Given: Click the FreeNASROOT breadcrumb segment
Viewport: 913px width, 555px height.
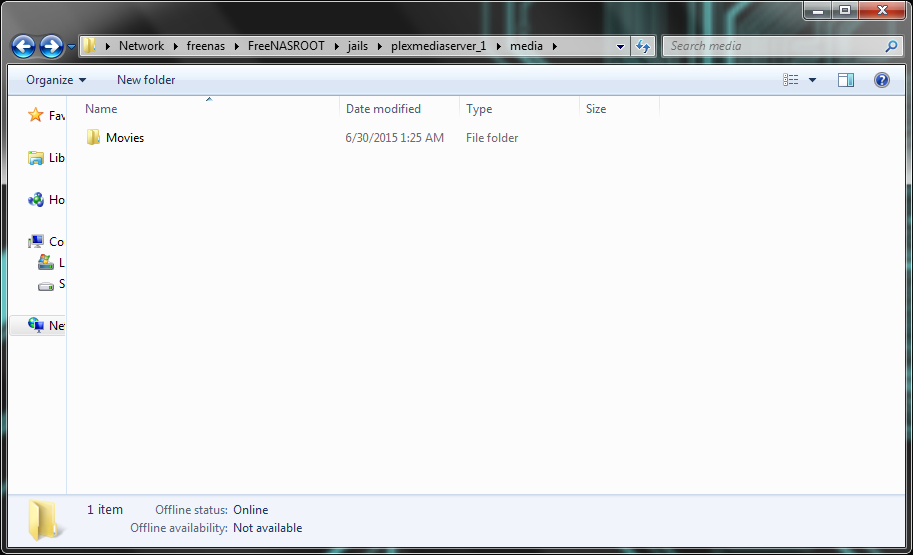Looking at the screenshot, I should [286, 46].
